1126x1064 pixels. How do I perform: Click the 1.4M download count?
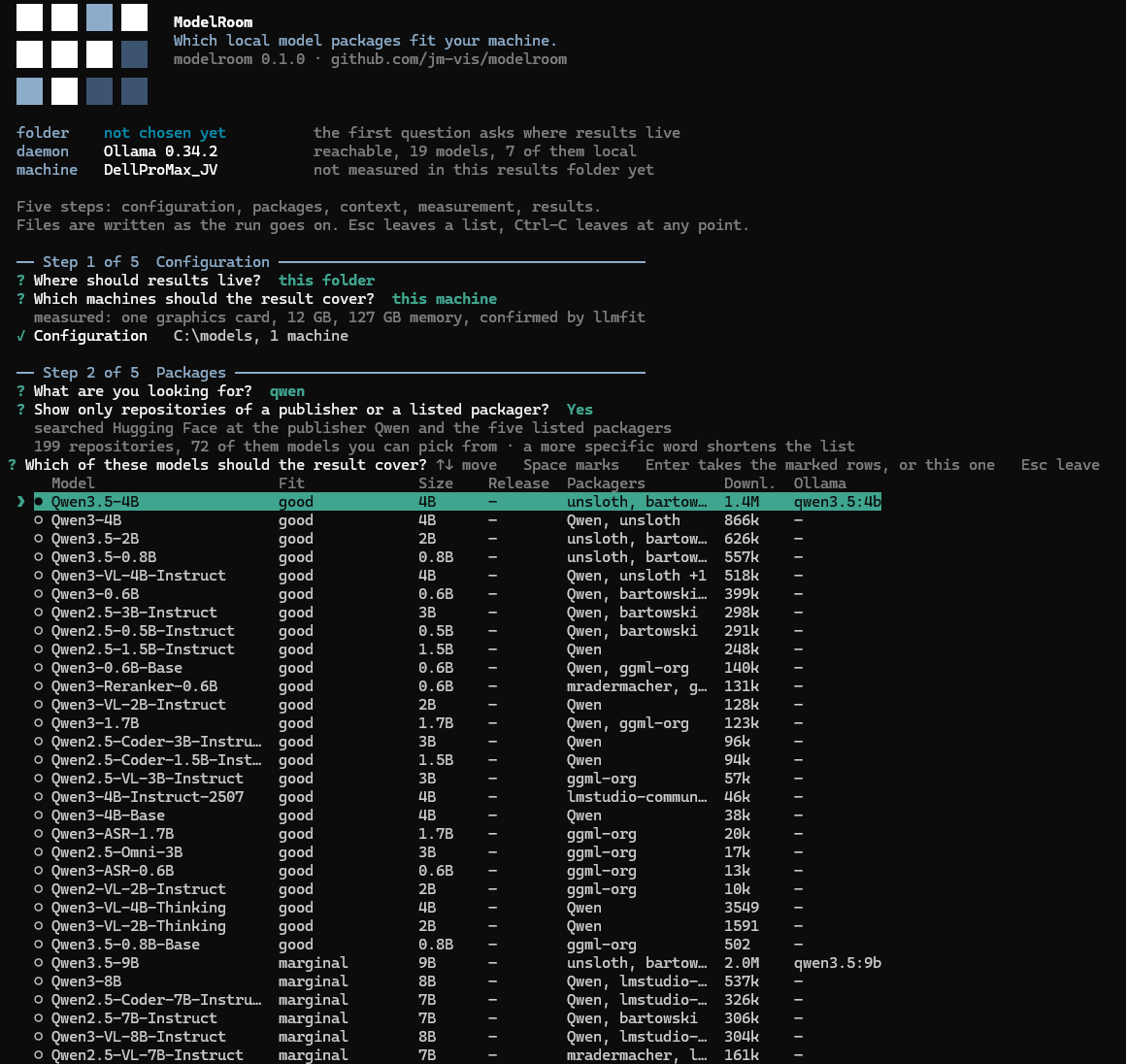point(741,502)
